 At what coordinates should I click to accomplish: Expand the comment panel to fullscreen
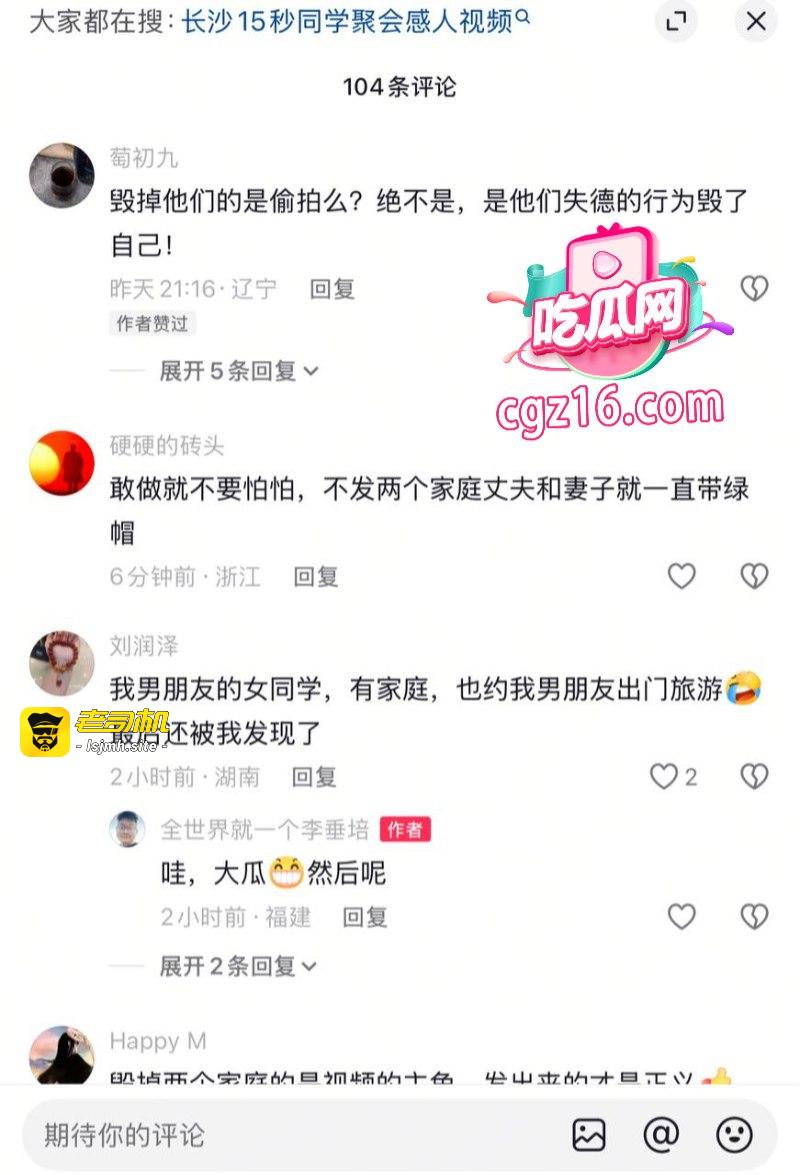pos(676,21)
